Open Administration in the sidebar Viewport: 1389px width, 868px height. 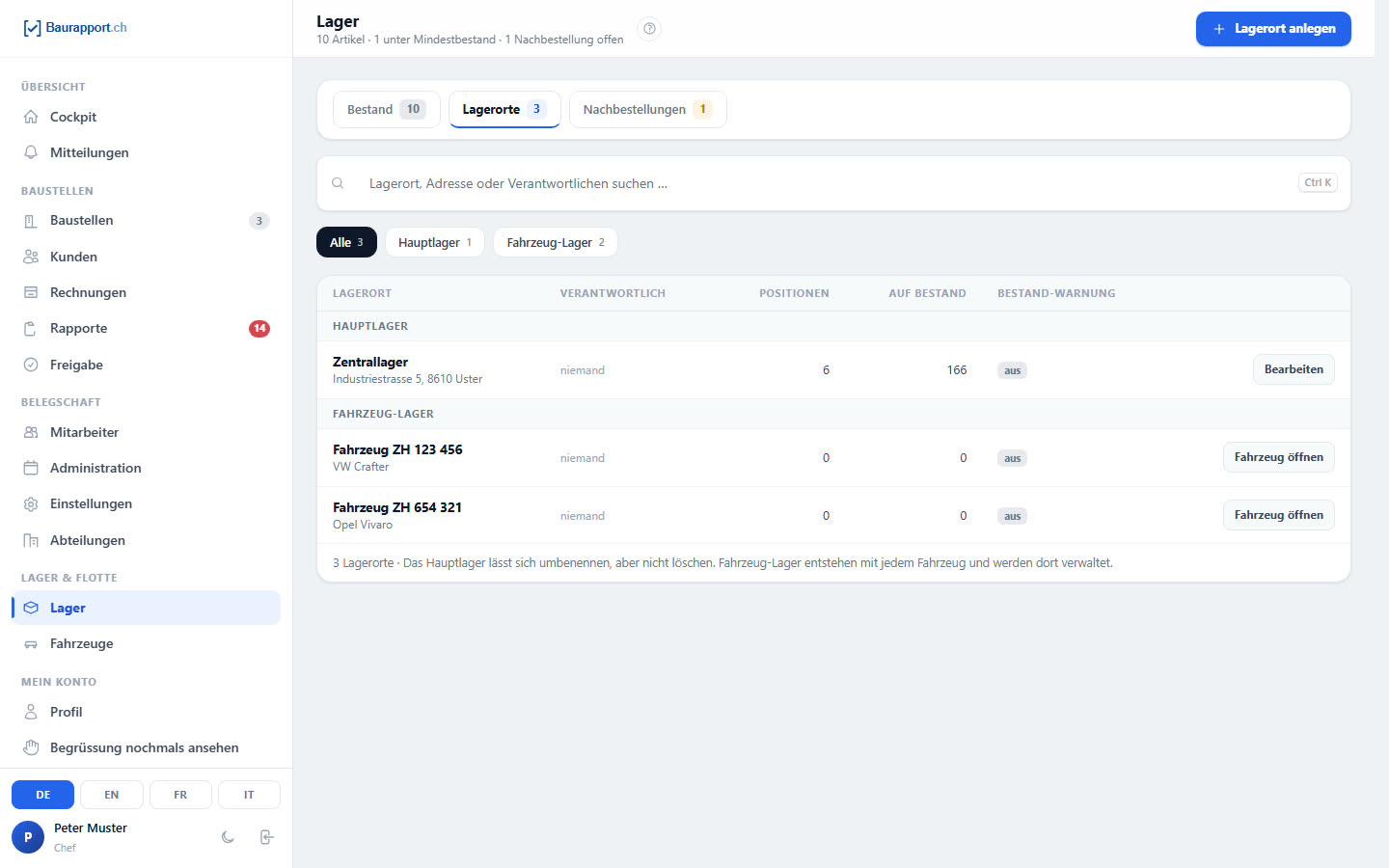tap(146, 468)
